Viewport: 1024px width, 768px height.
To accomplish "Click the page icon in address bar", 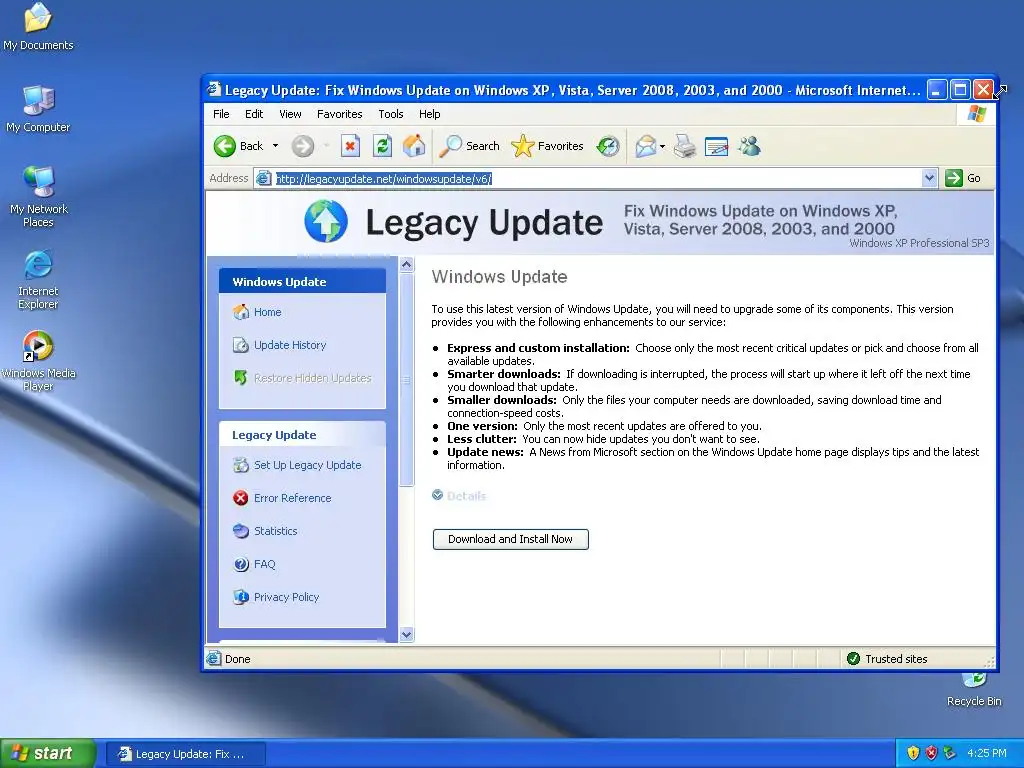I will pyautogui.click(x=264, y=178).
